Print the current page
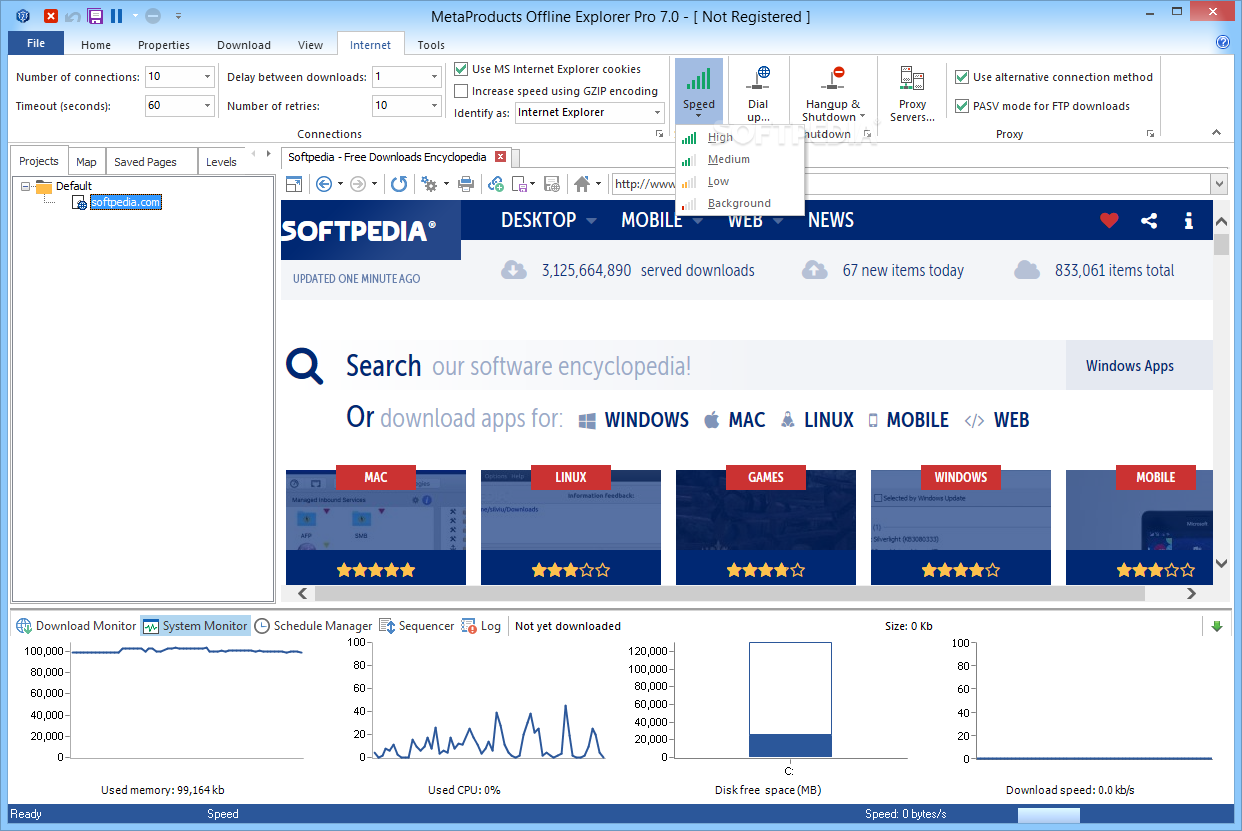Image resolution: width=1242 pixels, height=831 pixels. pyautogui.click(x=466, y=184)
